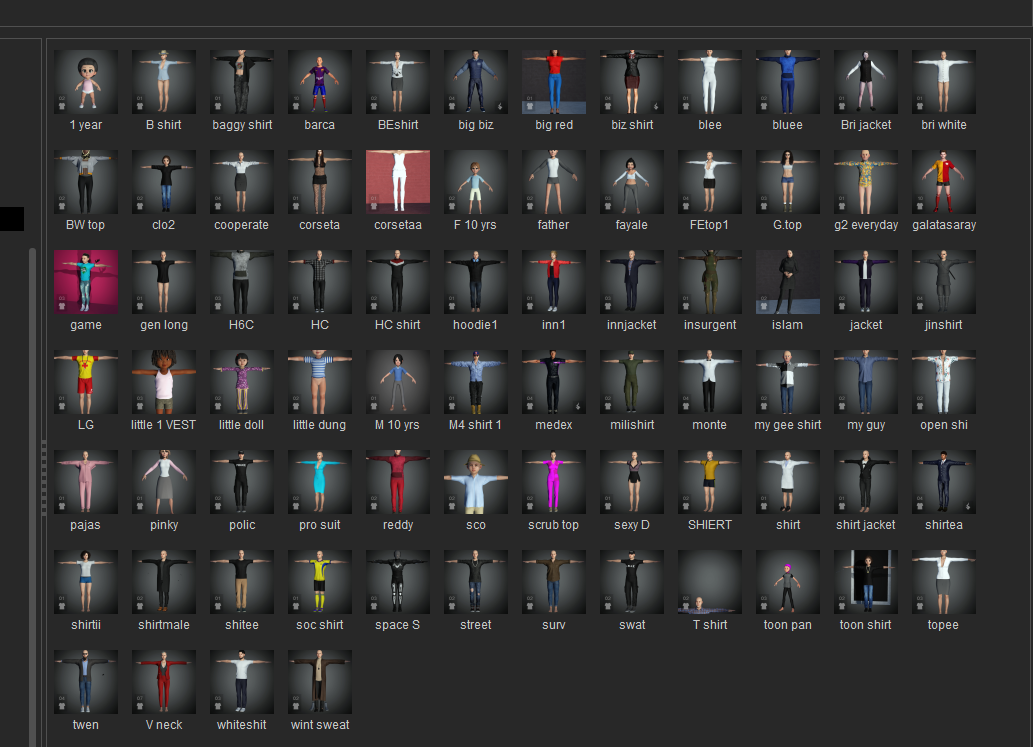Pick the 'G.top' clothing item
The height and width of the screenshot is (747, 1033).
787,182
